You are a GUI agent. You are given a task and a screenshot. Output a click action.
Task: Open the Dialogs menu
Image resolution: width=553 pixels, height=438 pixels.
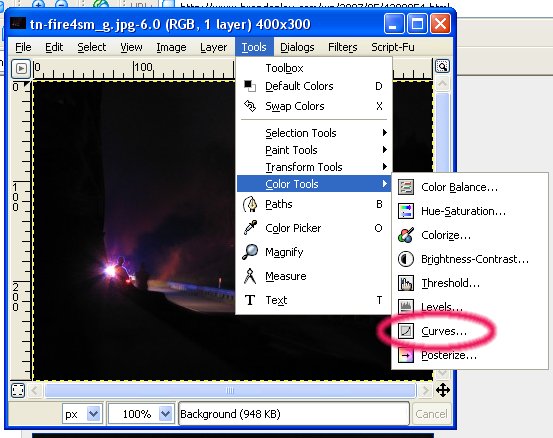click(x=297, y=47)
